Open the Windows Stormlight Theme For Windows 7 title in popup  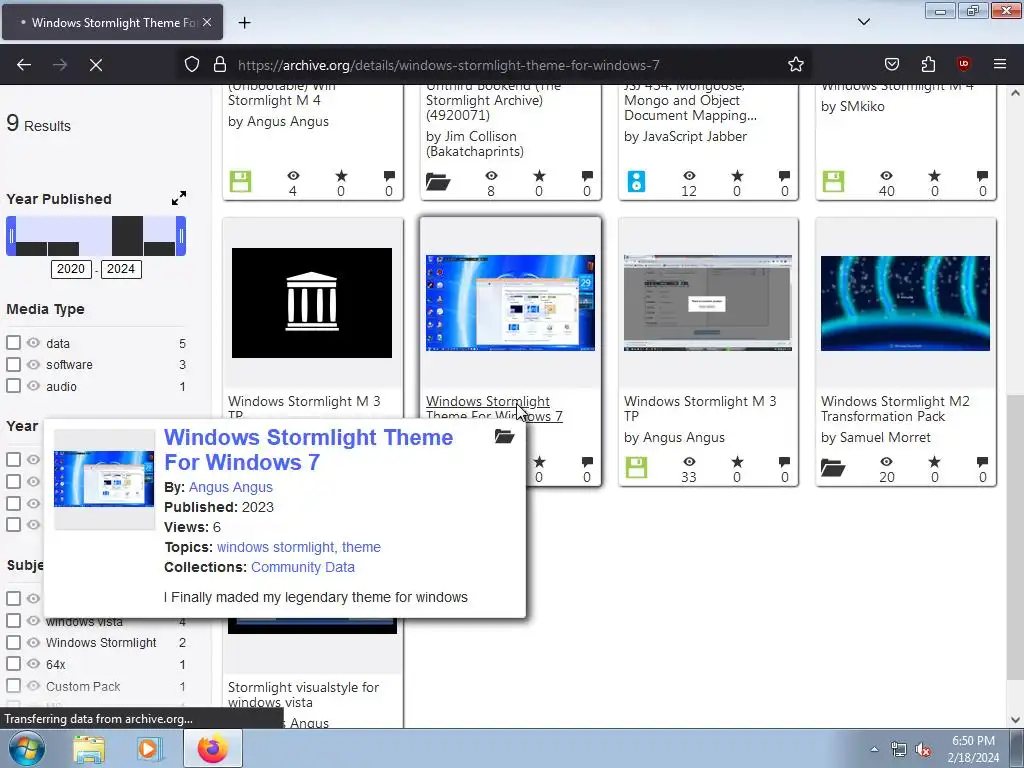tap(308, 449)
